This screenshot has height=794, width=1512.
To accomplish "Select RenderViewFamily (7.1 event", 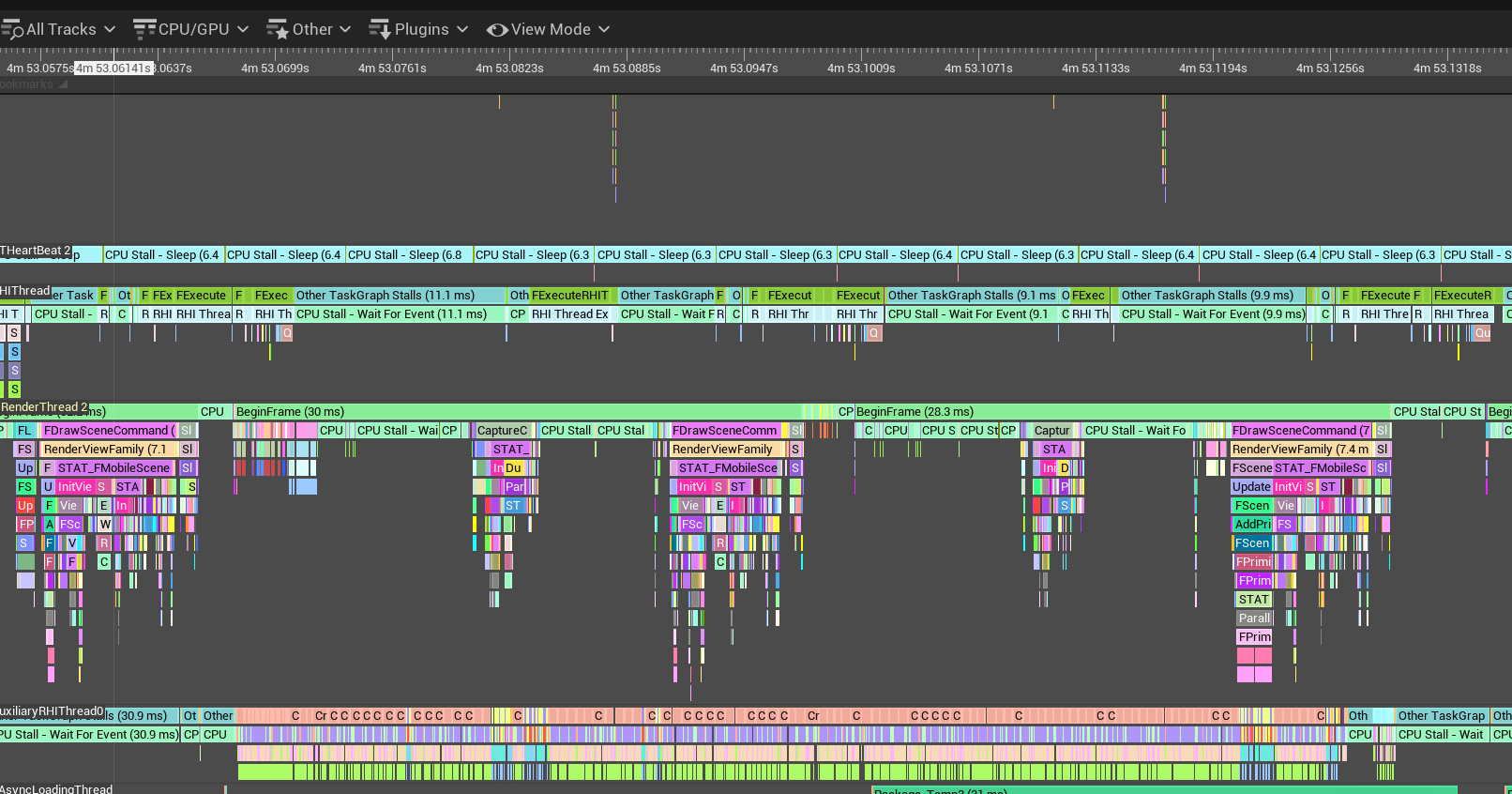I will [x=109, y=449].
